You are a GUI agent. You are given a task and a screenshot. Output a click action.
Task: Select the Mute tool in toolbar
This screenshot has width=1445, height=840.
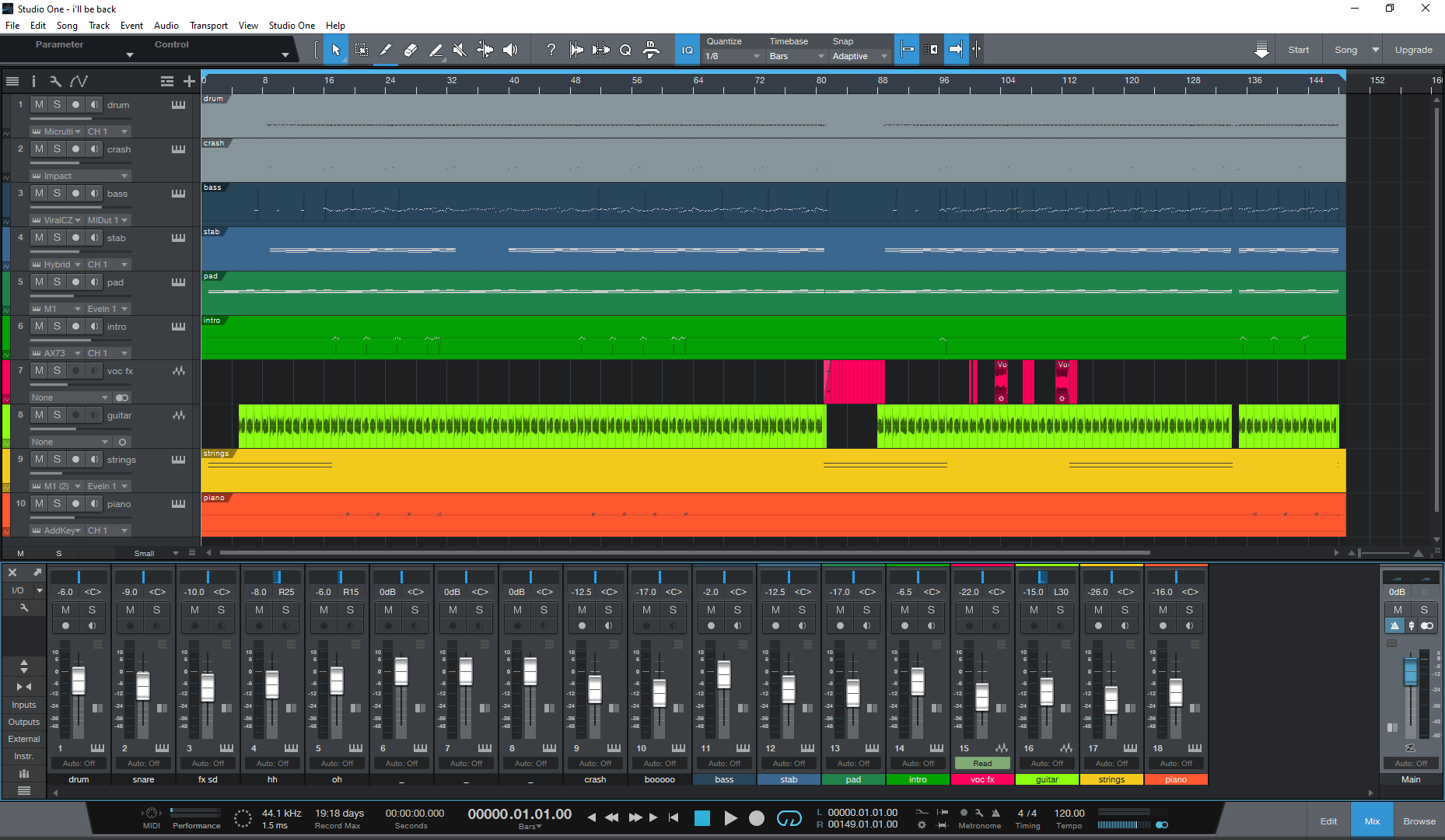(x=460, y=50)
